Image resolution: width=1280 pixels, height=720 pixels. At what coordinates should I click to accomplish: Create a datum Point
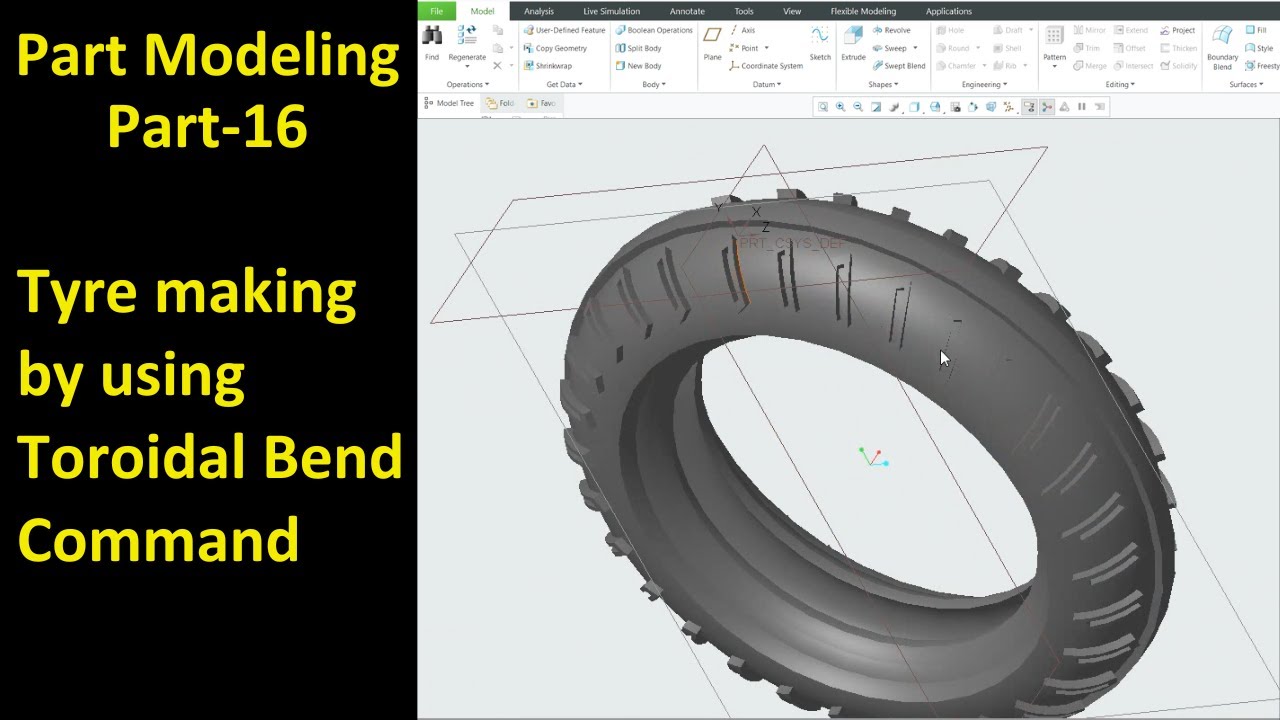click(x=744, y=48)
